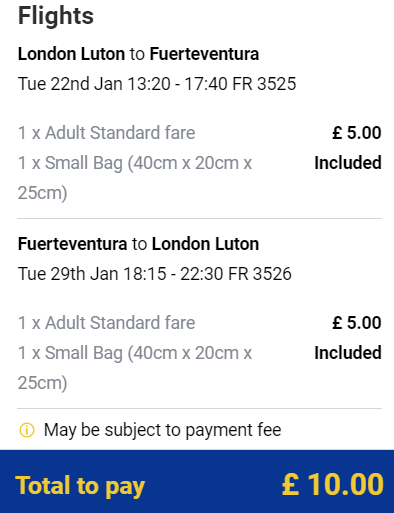Click flight number FR 3525

pos(264,84)
